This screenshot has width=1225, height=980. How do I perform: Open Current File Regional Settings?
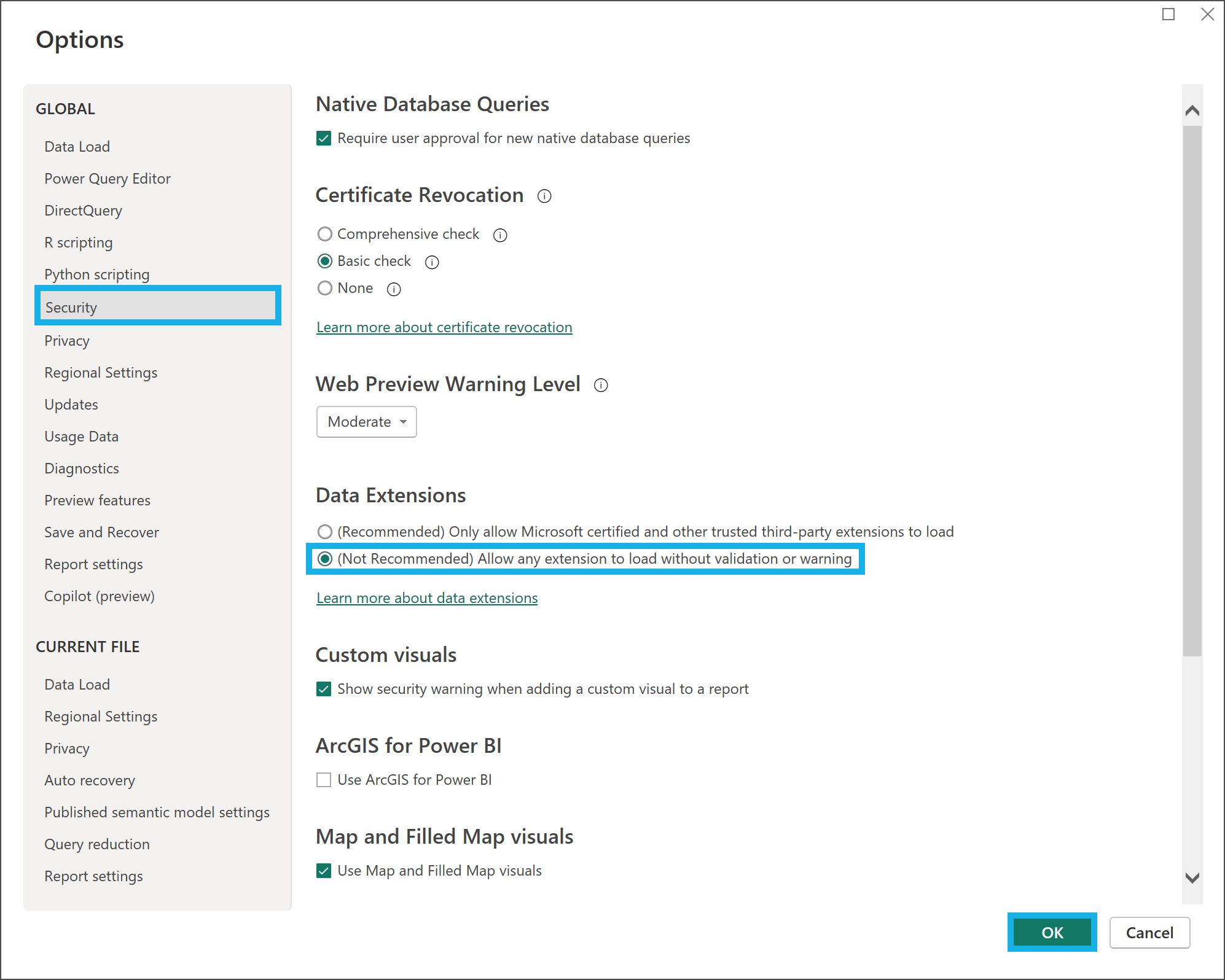101,717
